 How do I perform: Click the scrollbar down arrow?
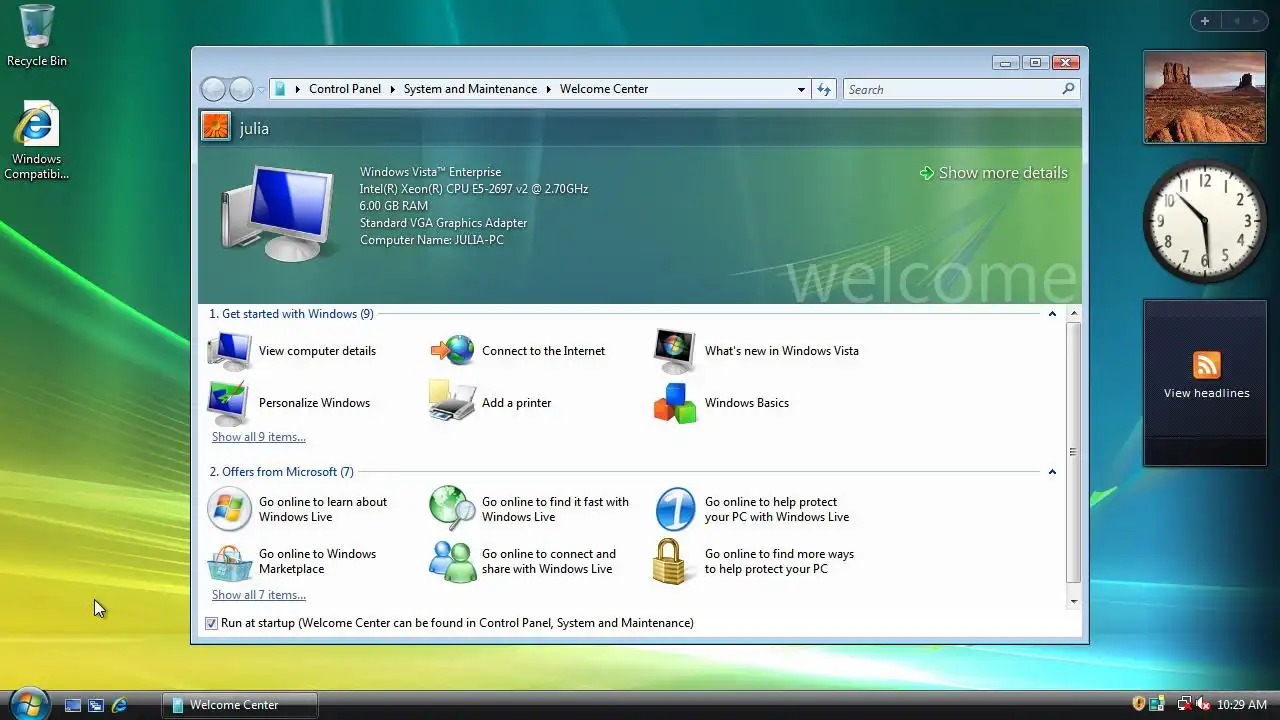1074,601
